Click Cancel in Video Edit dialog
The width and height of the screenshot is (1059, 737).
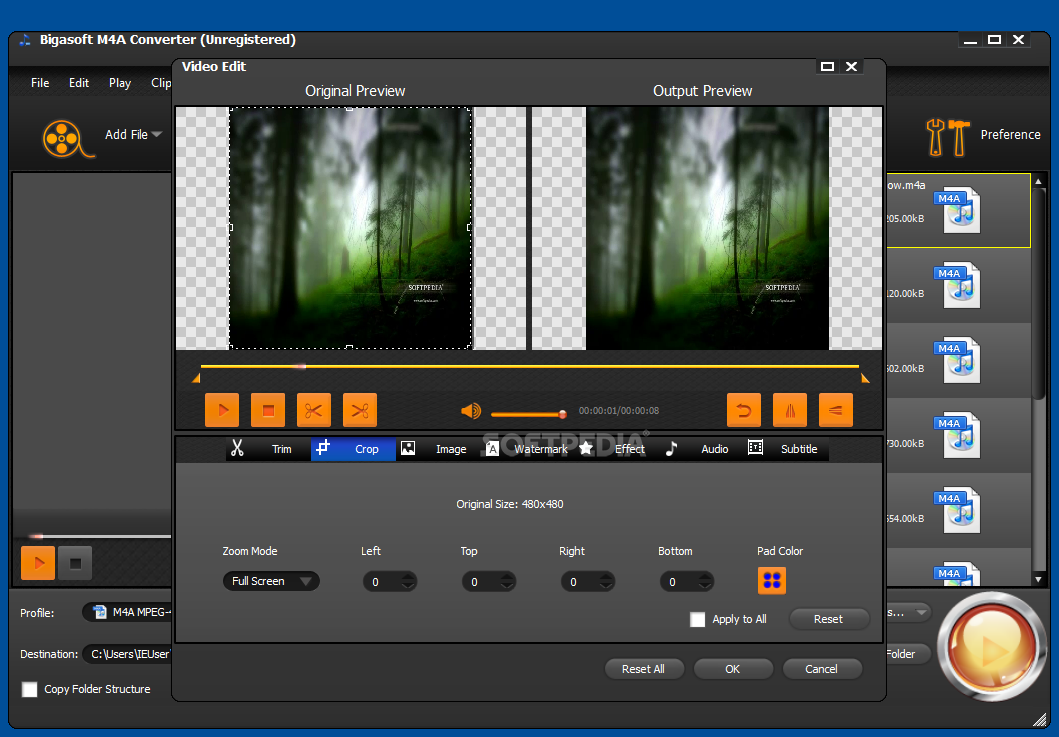click(821, 669)
